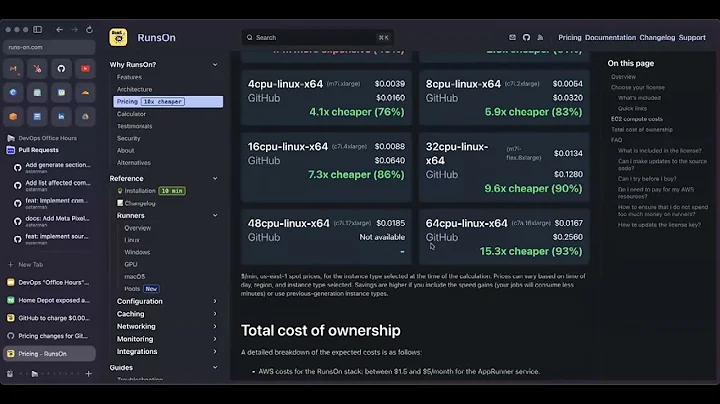
Task: Select the folder space icon at sidebar bottom
Action: [x=35, y=374]
